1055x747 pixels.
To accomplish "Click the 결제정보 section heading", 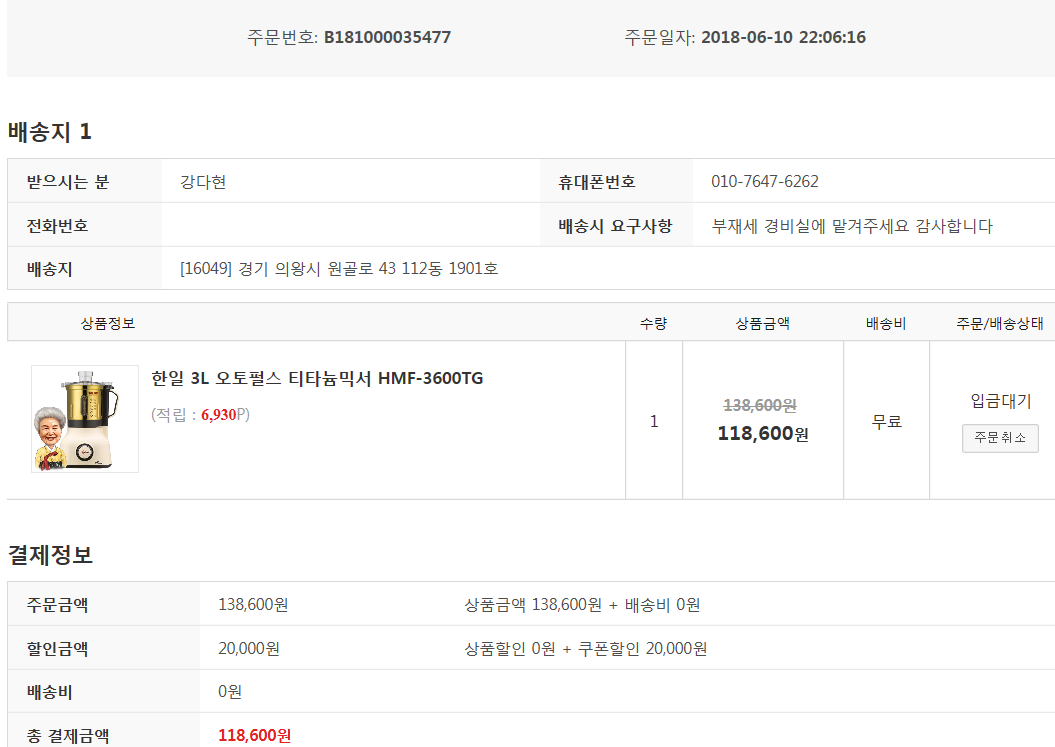I will [x=50, y=555].
